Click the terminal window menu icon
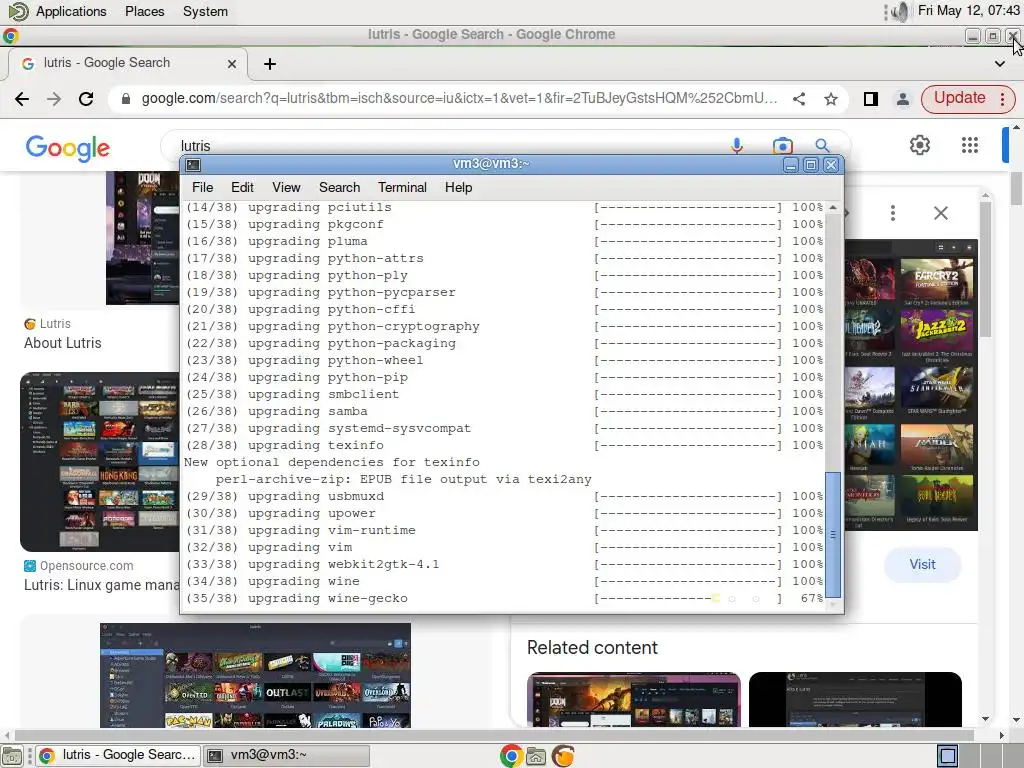 193,165
